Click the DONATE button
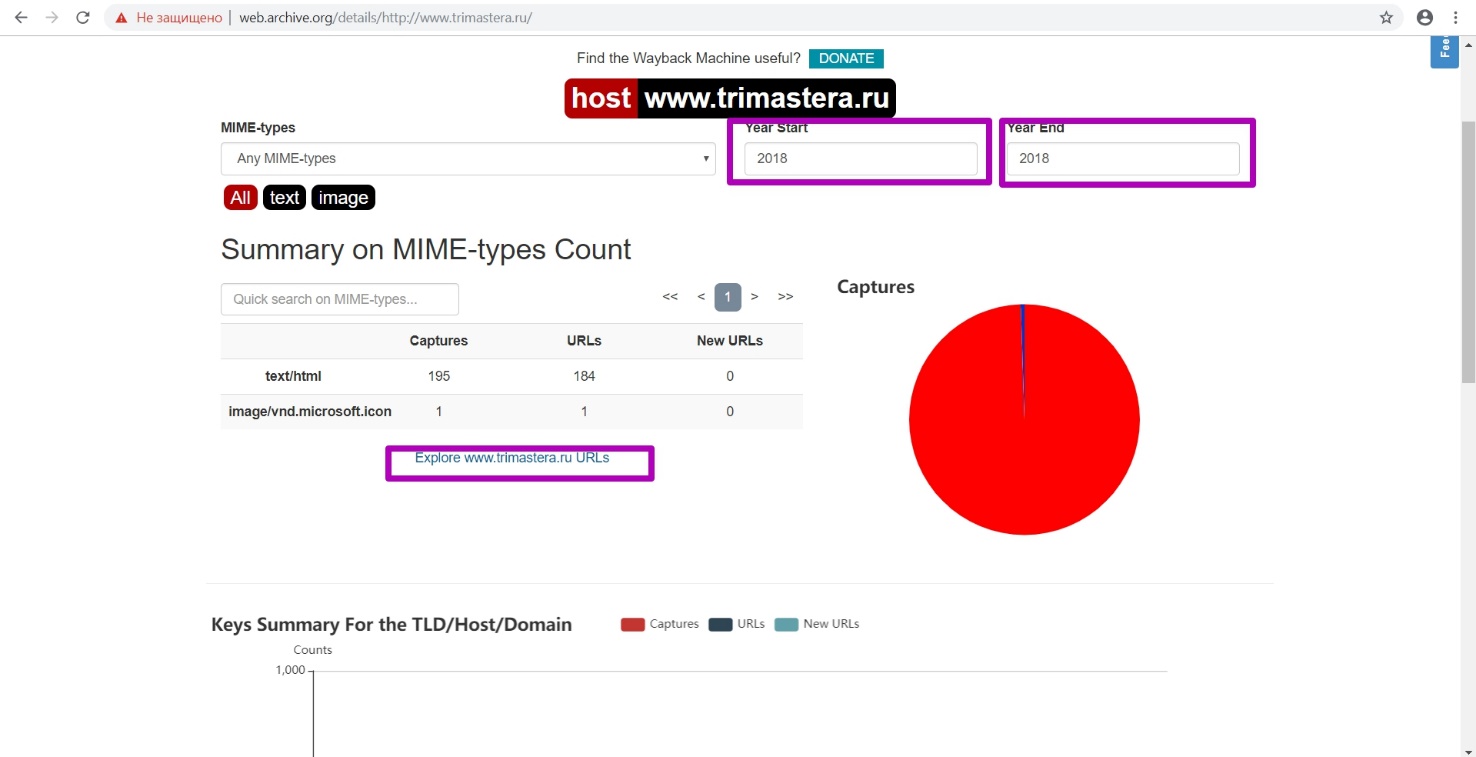The image size is (1476, 757). 846,58
